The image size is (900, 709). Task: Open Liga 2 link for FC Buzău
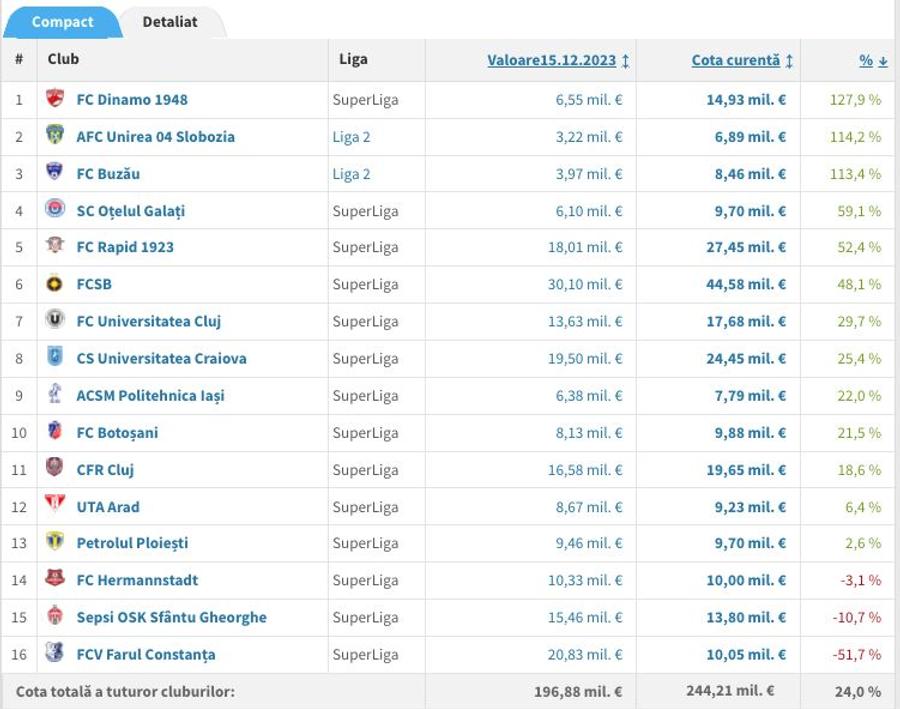[x=351, y=174]
